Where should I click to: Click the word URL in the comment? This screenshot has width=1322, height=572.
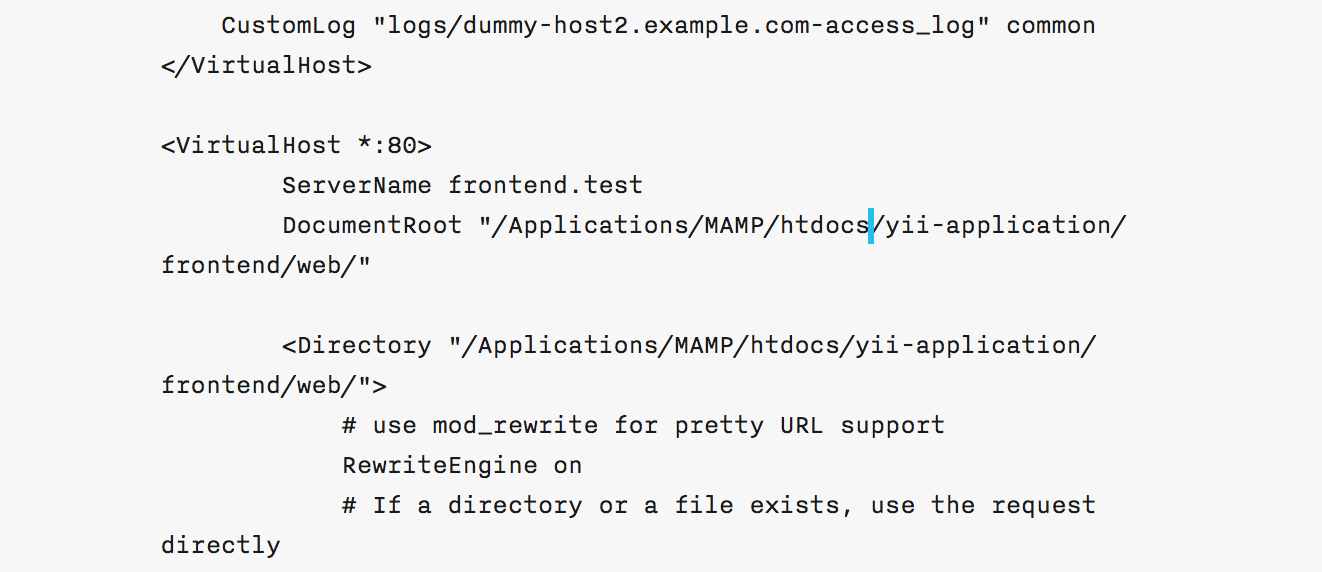point(801,426)
